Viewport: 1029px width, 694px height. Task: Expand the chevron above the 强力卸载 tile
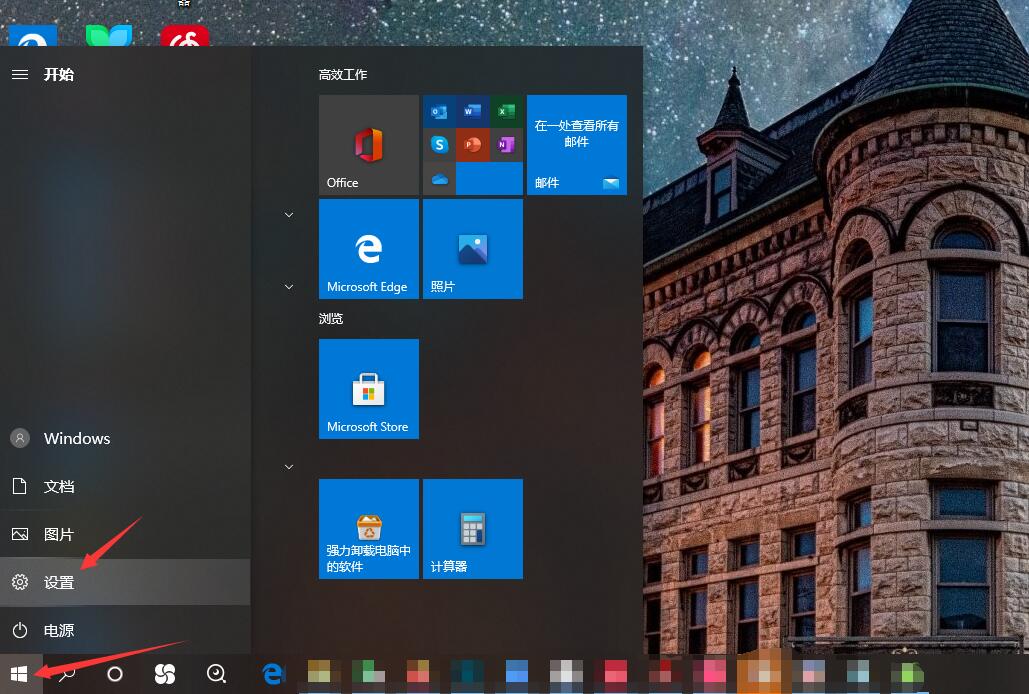(x=289, y=467)
